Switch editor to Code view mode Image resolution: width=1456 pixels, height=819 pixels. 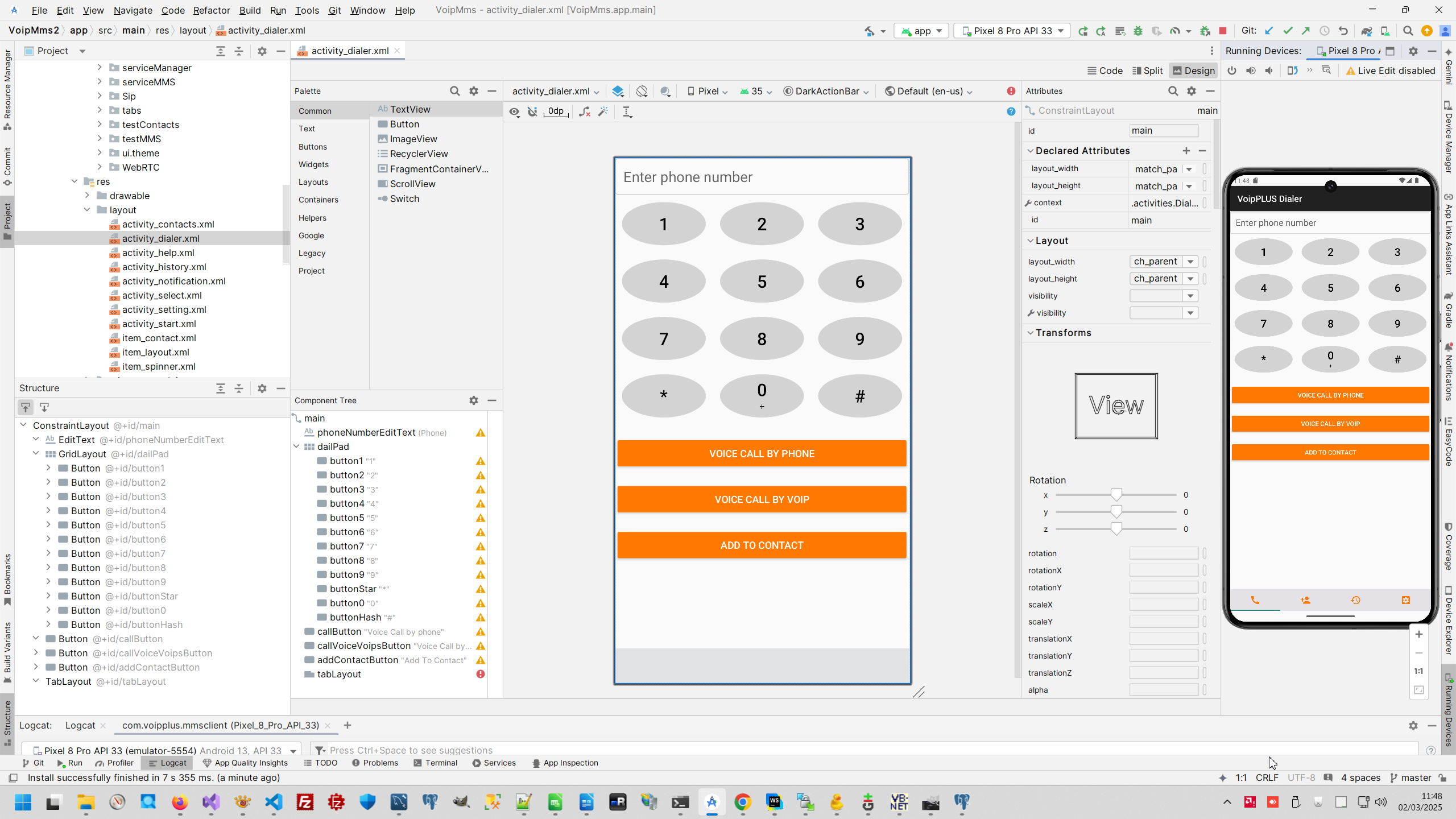(1105, 71)
